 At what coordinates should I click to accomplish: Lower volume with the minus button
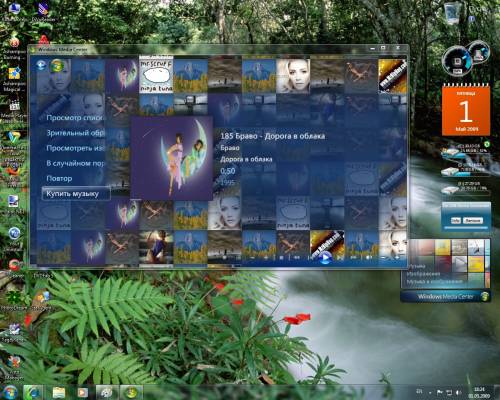[x=383, y=258]
